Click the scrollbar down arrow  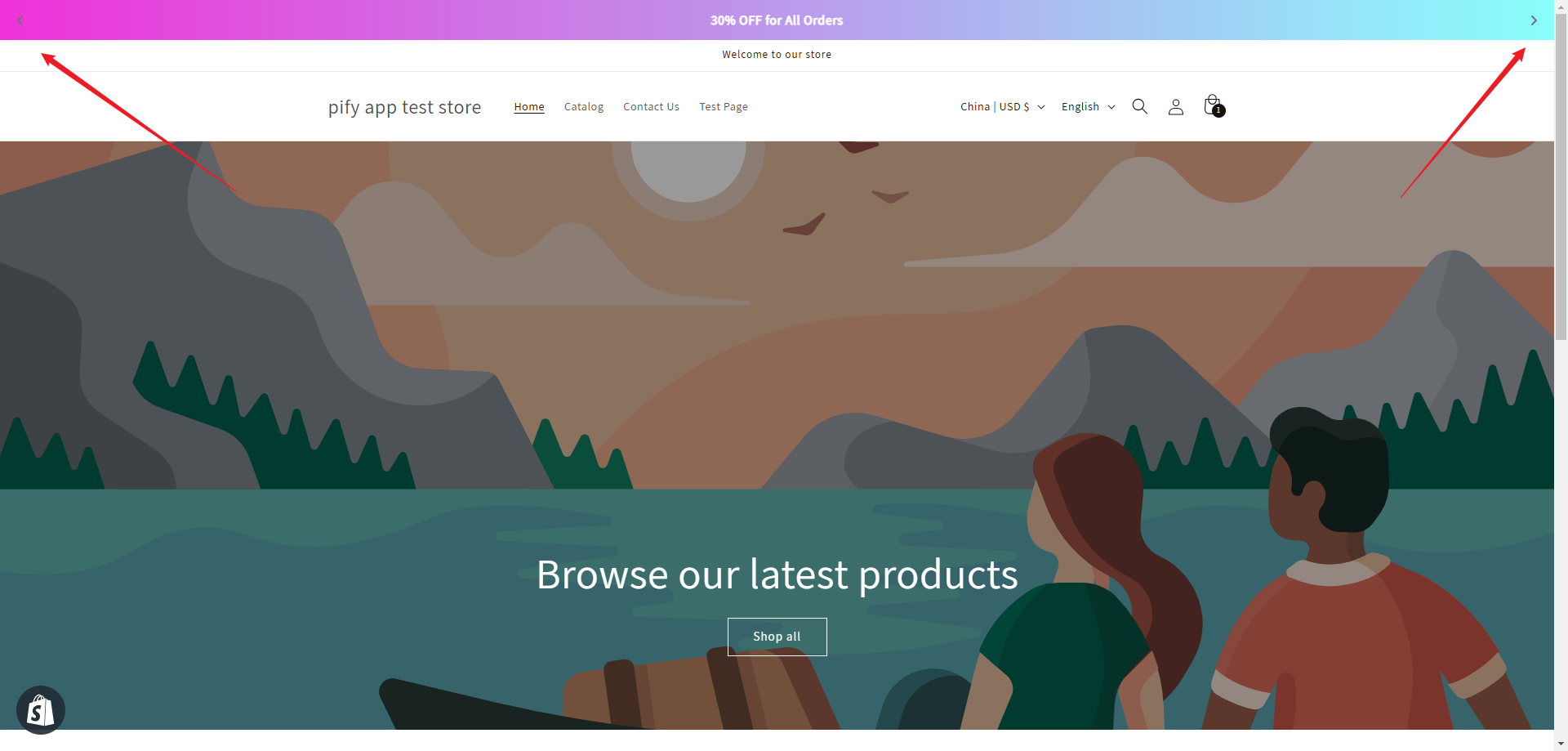1561,744
